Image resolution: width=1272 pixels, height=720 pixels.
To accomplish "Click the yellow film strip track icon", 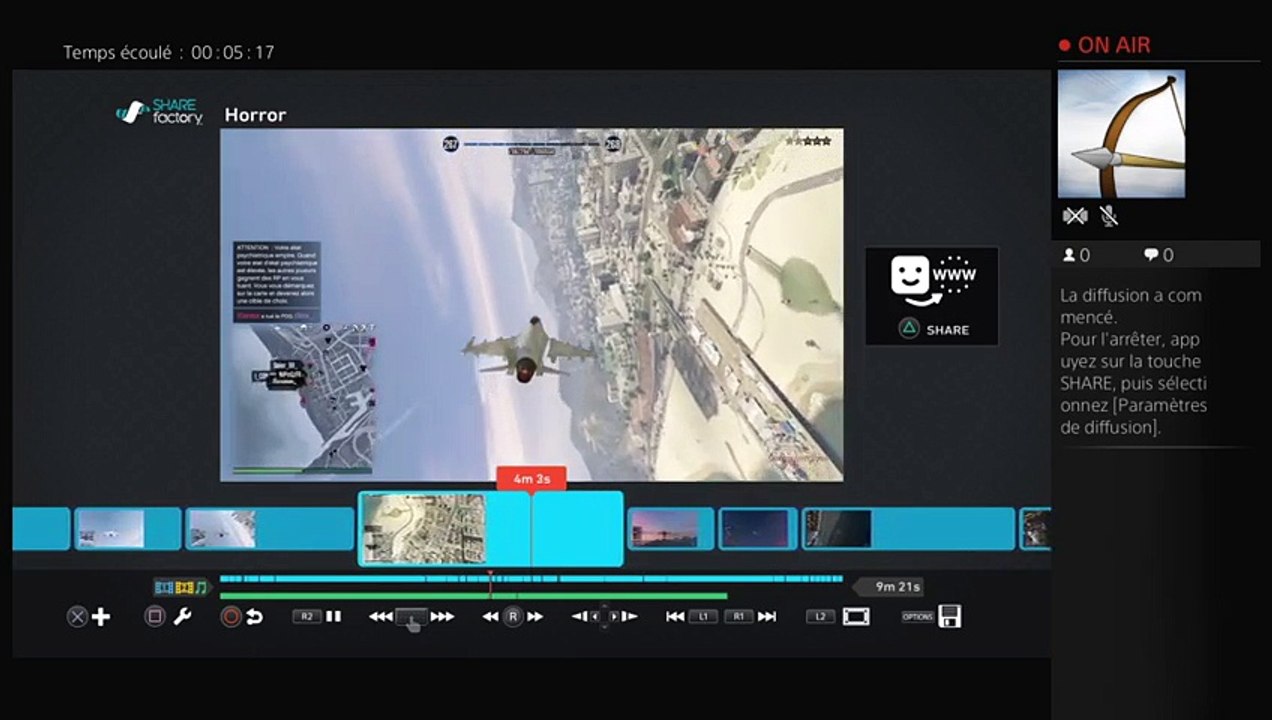I will (x=184, y=587).
